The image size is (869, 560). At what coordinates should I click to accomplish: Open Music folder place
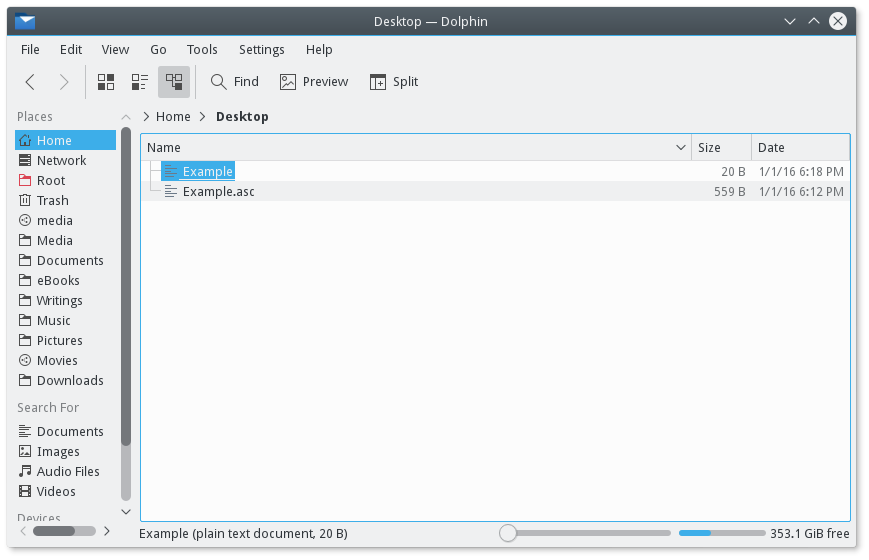[x=65, y=320]
